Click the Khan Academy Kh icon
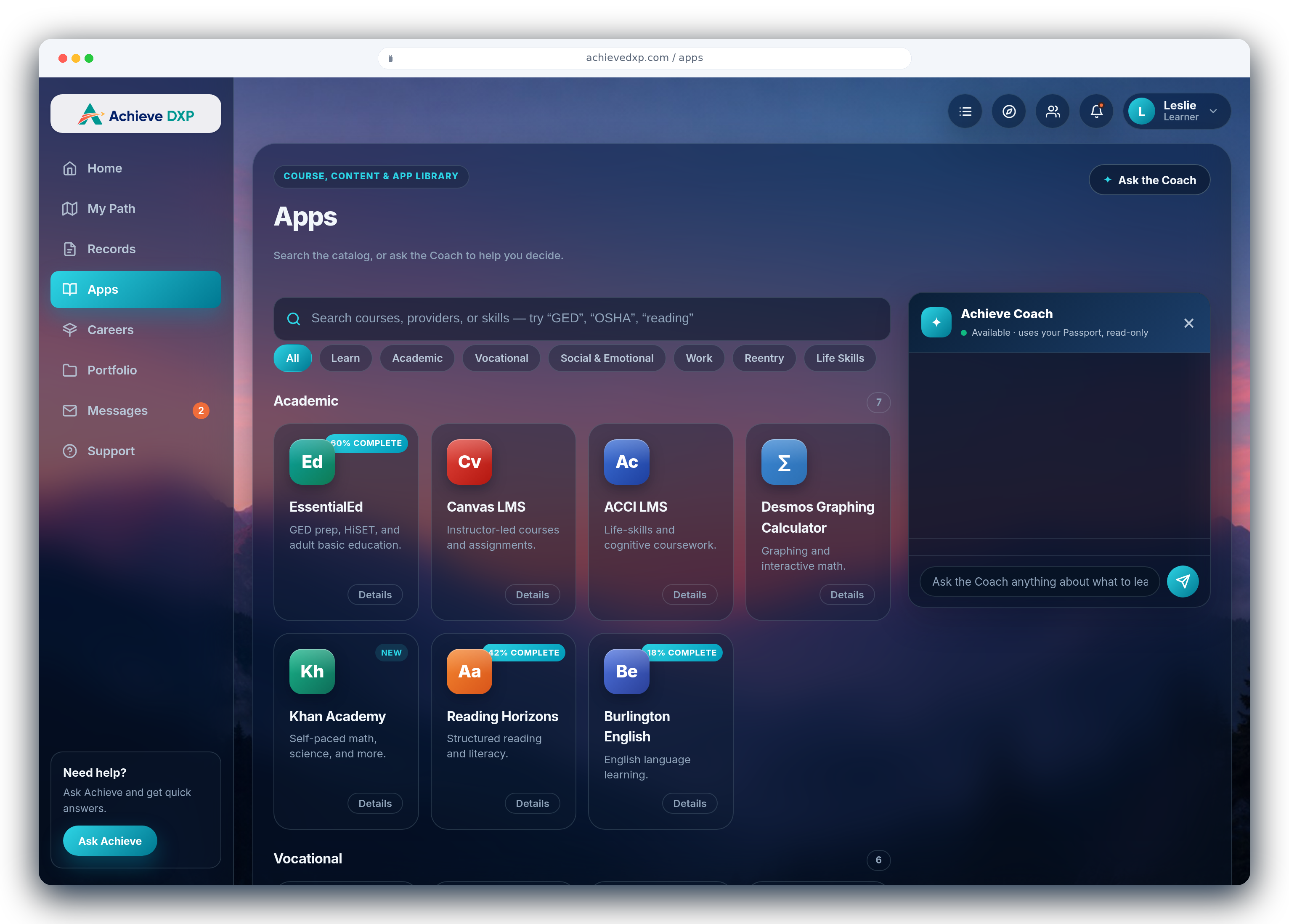Image resolution: width=1289 pixels, height=924 pixels. (x=312, y=672)
